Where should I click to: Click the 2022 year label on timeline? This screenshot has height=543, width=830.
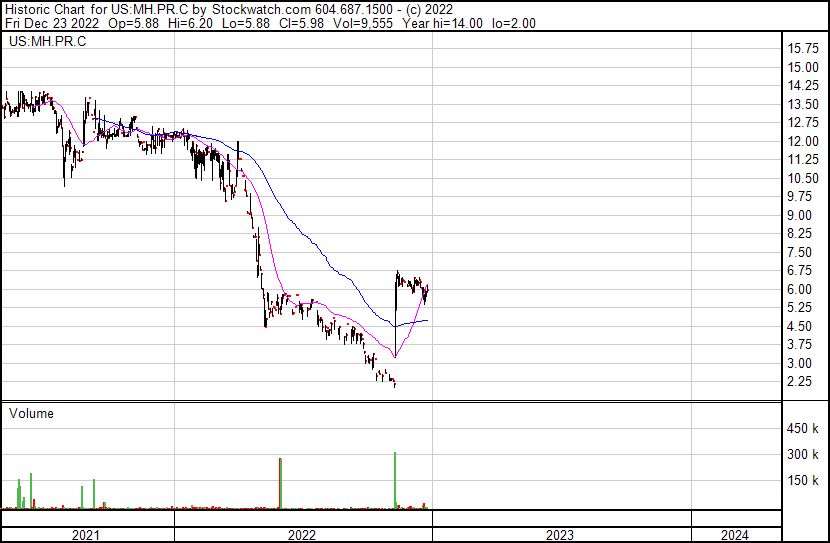[302, 535]
